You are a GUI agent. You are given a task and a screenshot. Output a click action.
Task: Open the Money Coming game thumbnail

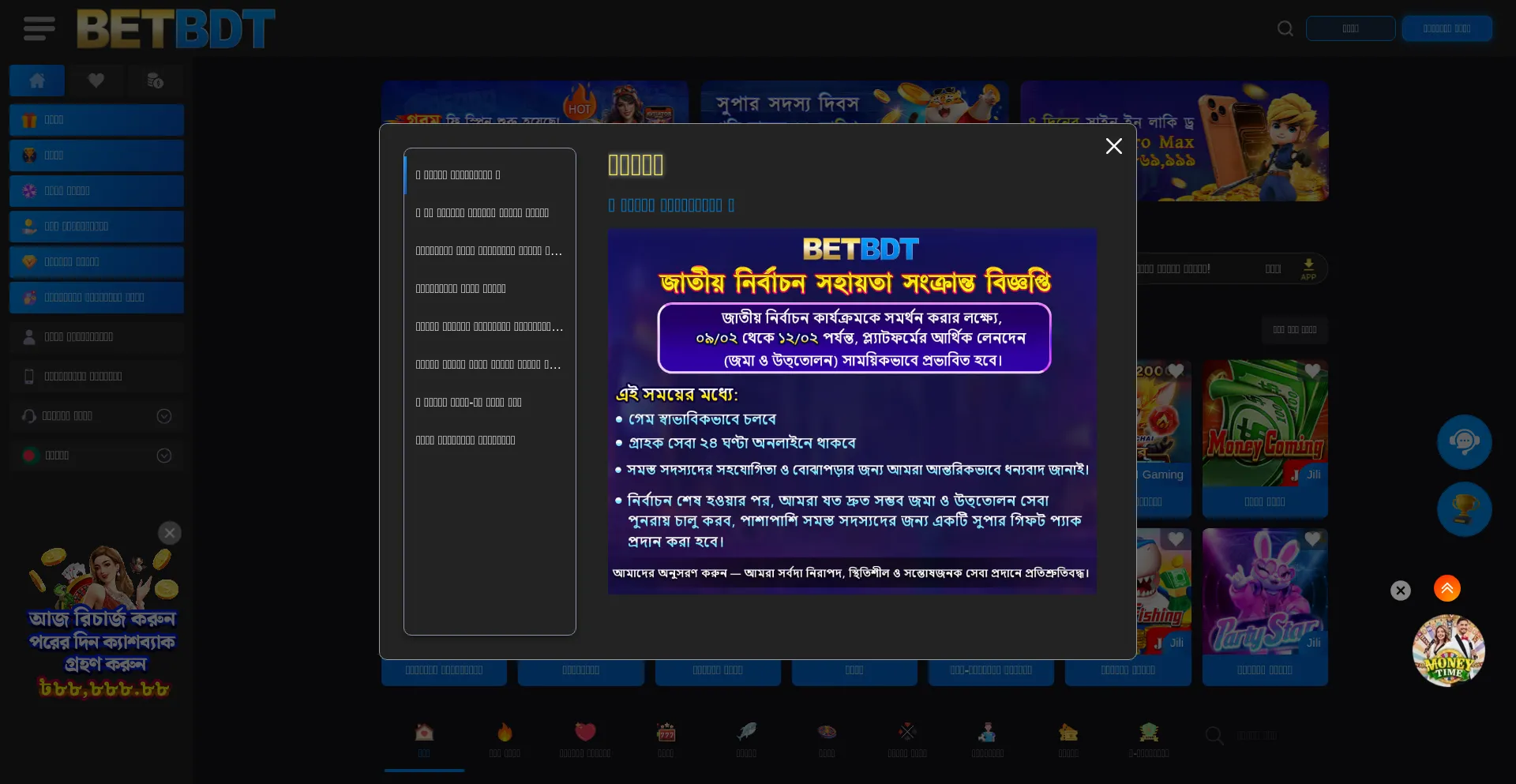pos(1265,423)
